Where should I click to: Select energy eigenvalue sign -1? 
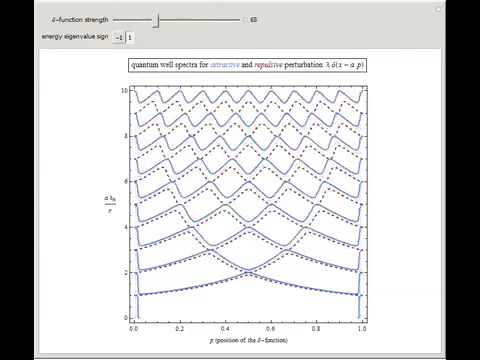(119, 38)
